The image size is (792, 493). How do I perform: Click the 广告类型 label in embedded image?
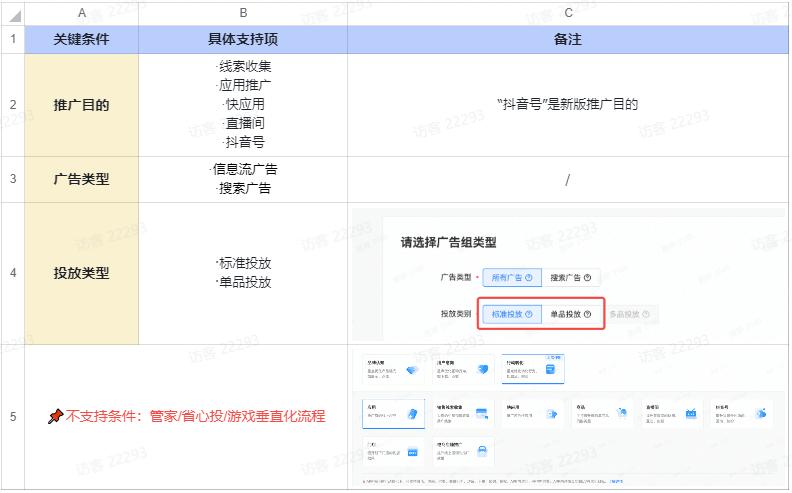point(456,277)
